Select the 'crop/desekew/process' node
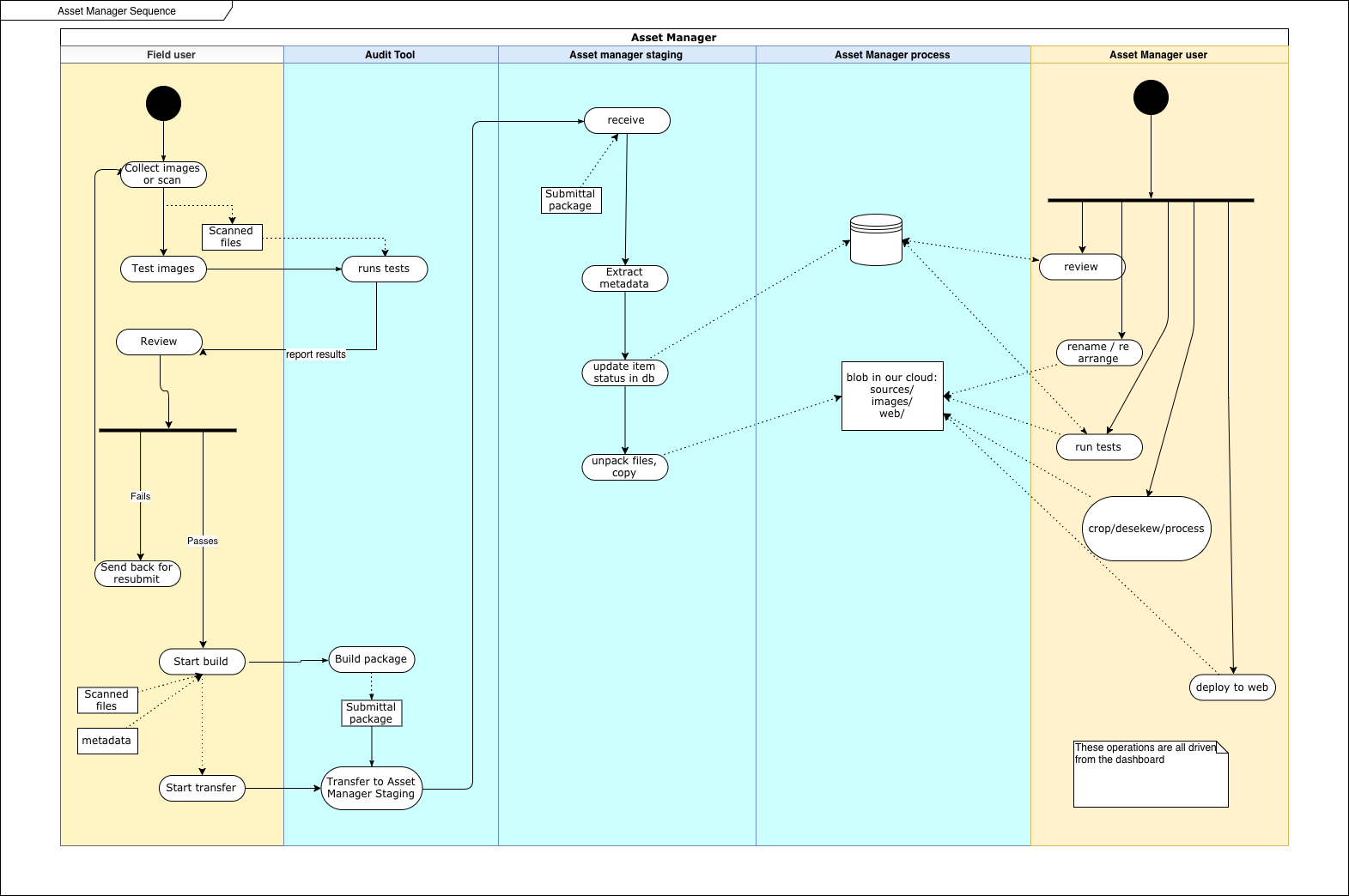Image resolution: width=1349 pixels, height=896 pixels. click(1146, 529)
